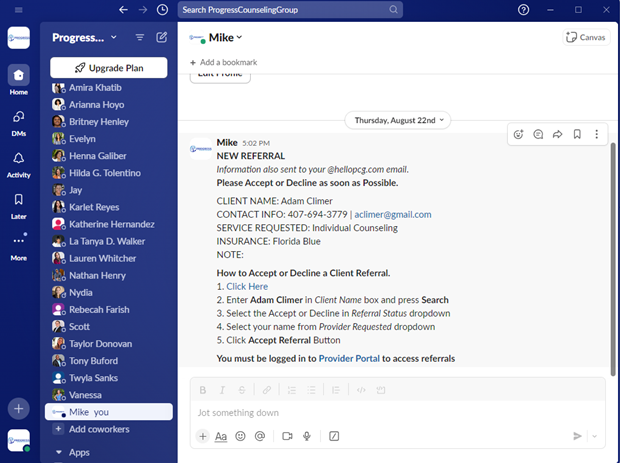Toggle bold formatting in message composer
The image size is (620, 463).
click(203, 390)
